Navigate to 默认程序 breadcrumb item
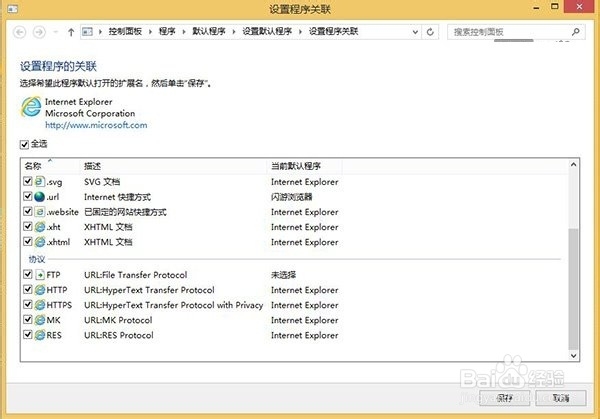The width and height of the screenshot is (600, 419). pos(209,31)
